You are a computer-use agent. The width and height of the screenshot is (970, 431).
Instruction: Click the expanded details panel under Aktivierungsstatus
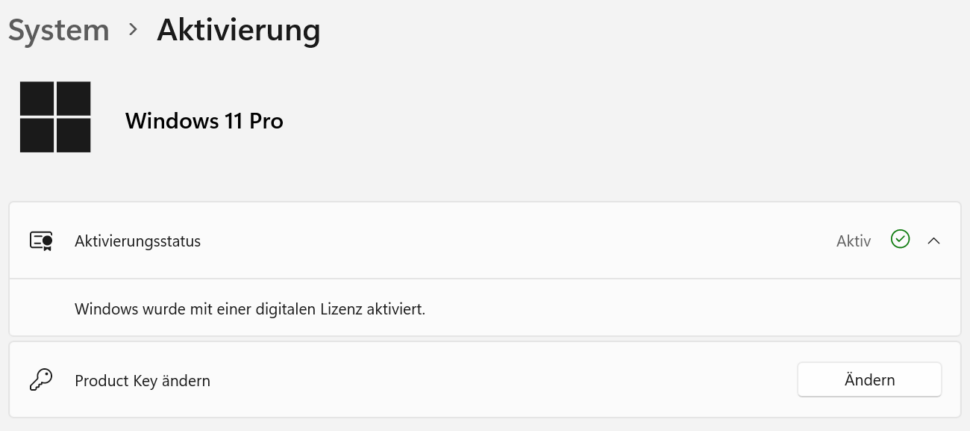pyautogui.click(x=485, y=307)
